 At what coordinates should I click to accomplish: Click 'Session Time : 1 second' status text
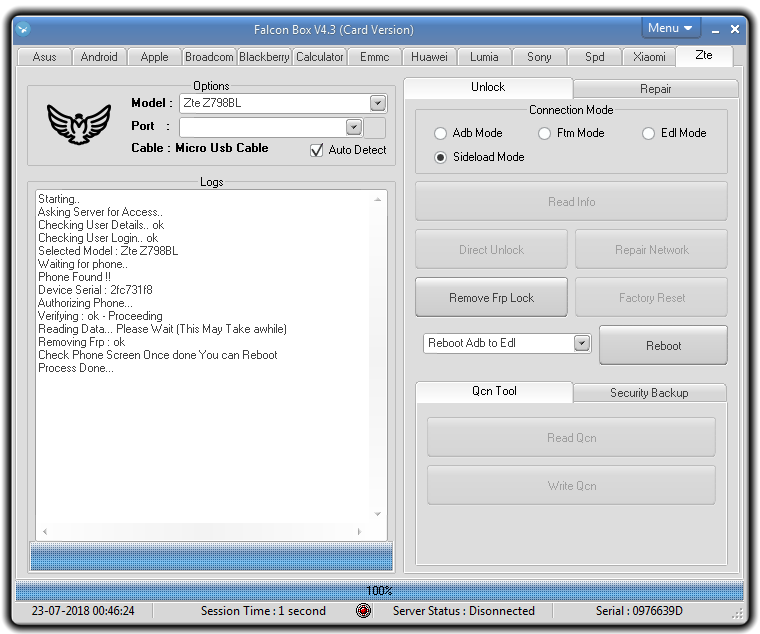263,611
